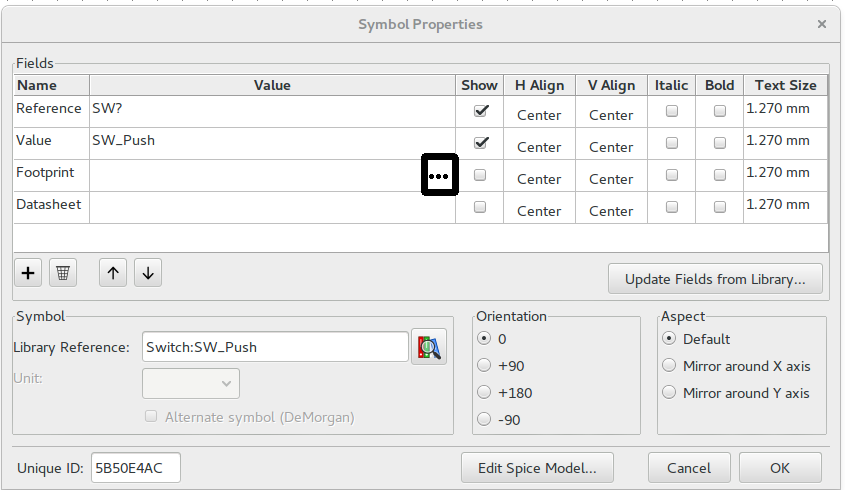The height and width of the screenshot is (490, 845).
Task: Click Update Fields from Library button
Action: [715, 279]
